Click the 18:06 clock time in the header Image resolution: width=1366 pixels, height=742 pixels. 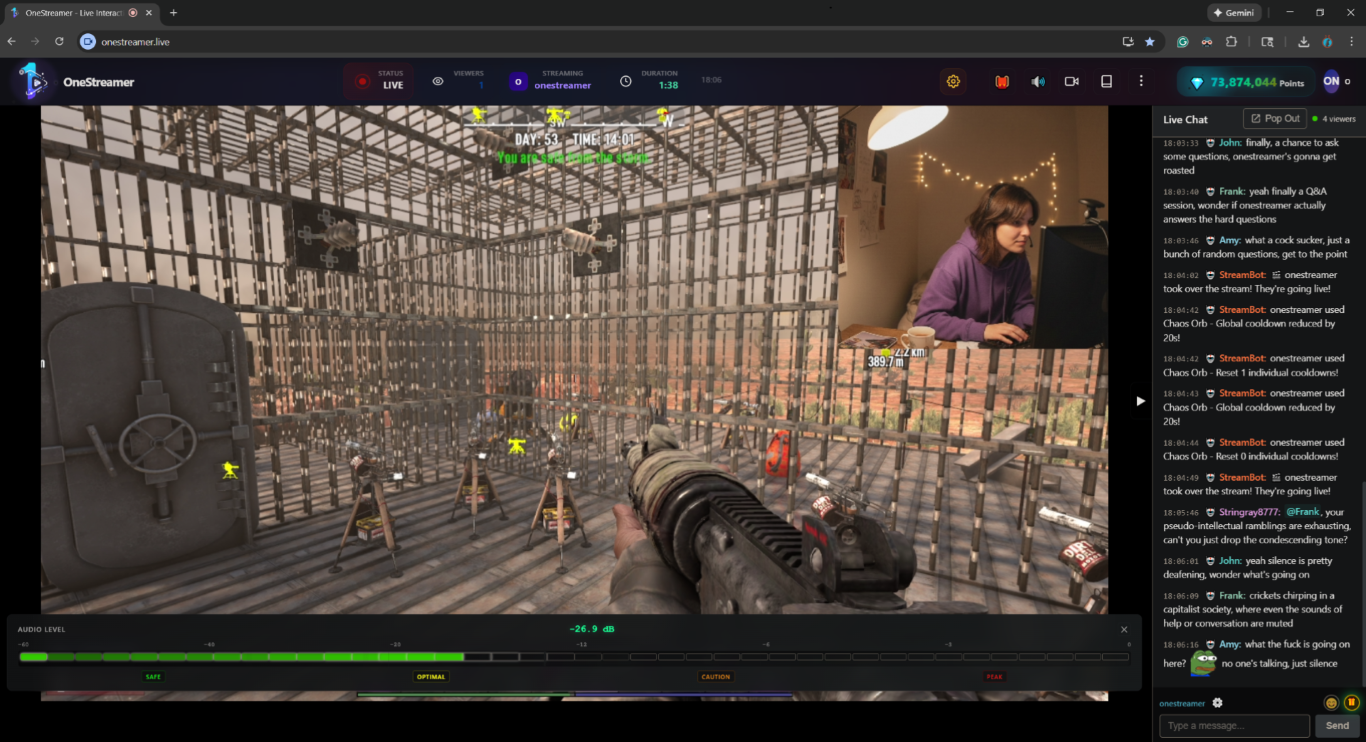711,80
